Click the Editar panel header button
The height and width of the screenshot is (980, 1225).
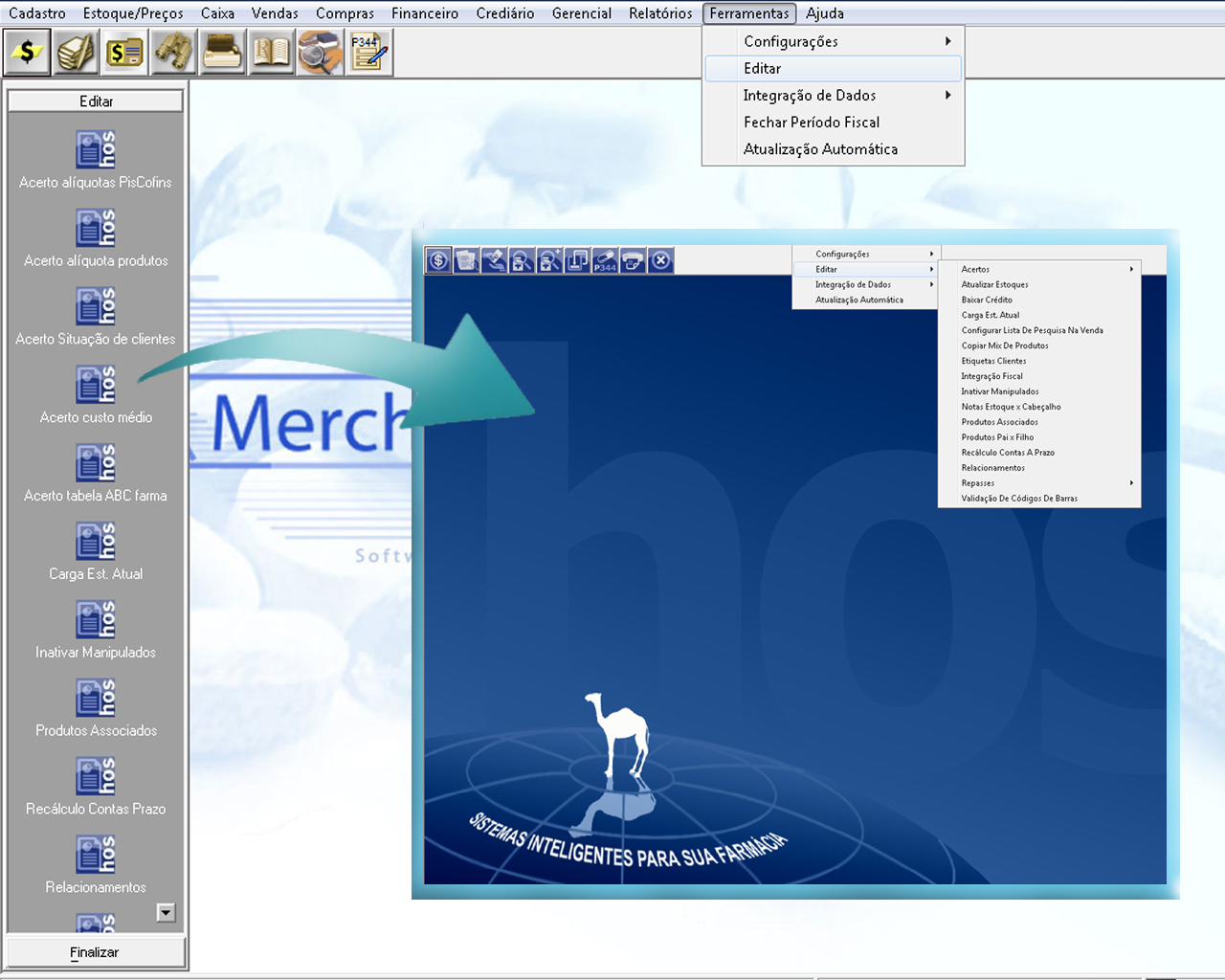(x=96, y=101)
